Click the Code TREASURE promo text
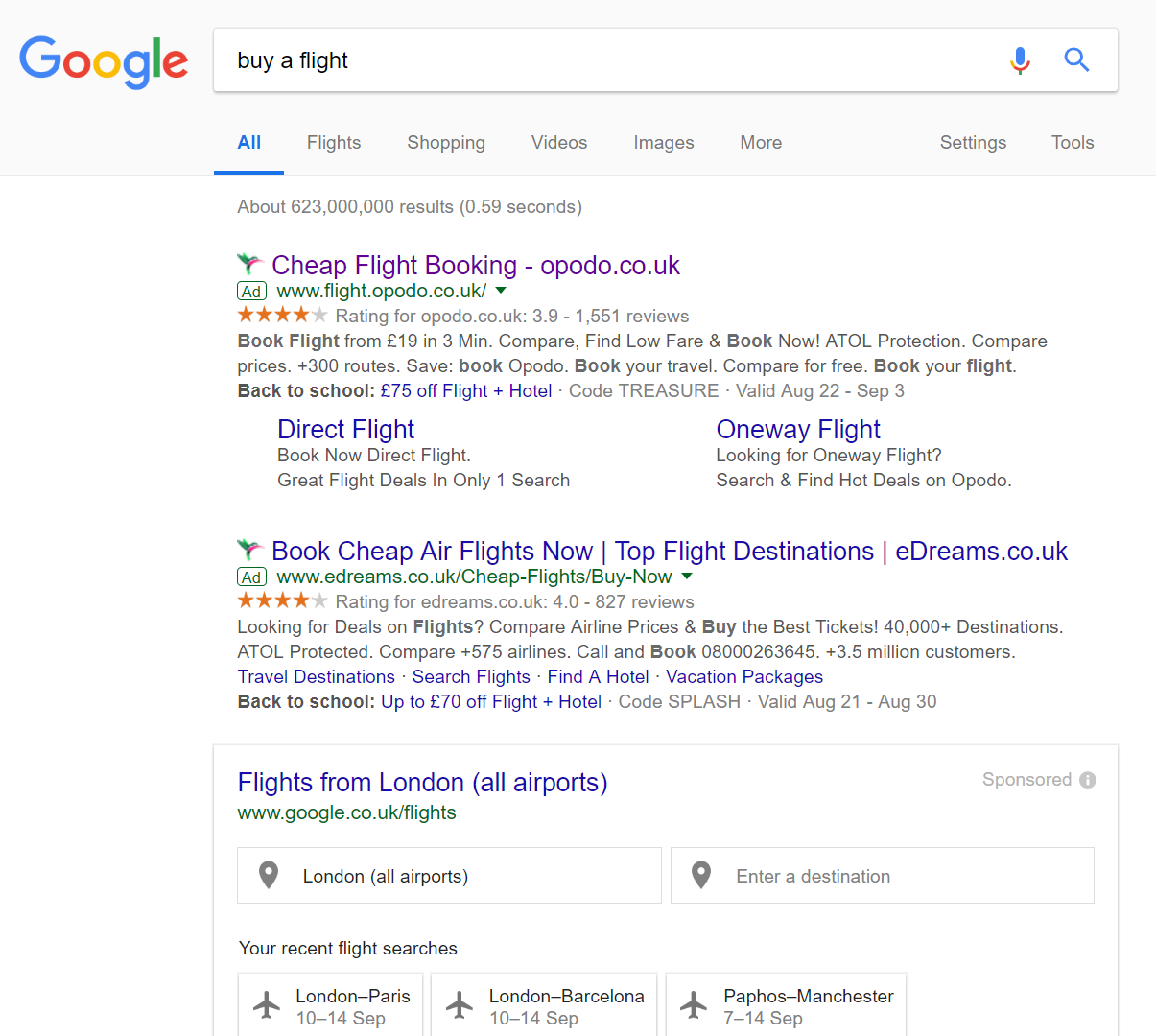Viewport: 1156px width, 1036px height. pyautogui.click(x=644, y=390)
